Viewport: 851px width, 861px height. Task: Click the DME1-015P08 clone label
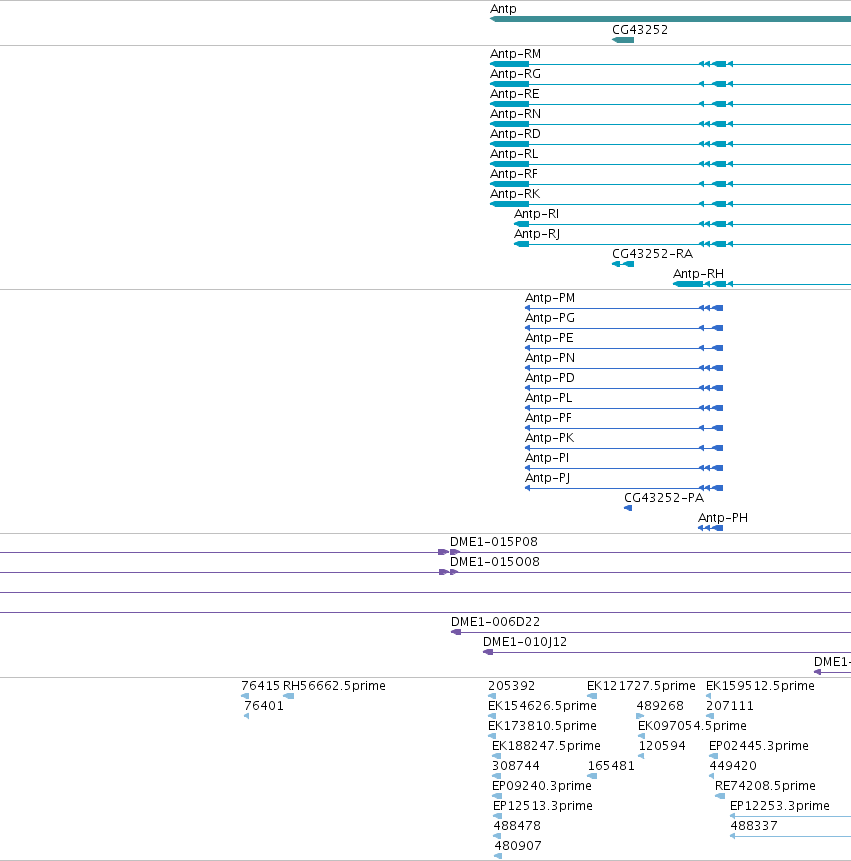coord(494,542)
